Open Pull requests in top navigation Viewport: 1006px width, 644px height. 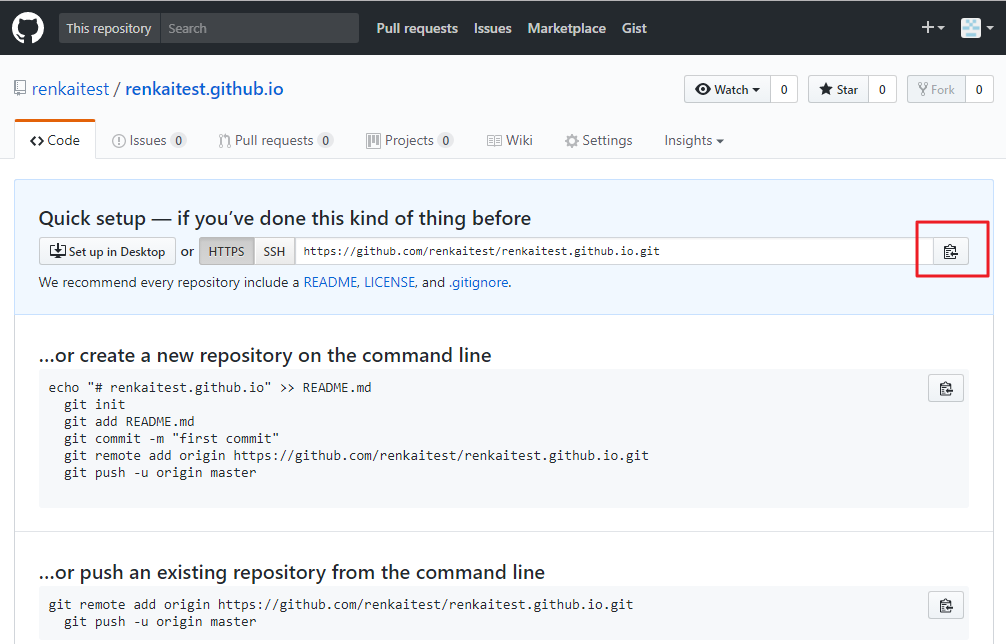(x=417, y=28)
